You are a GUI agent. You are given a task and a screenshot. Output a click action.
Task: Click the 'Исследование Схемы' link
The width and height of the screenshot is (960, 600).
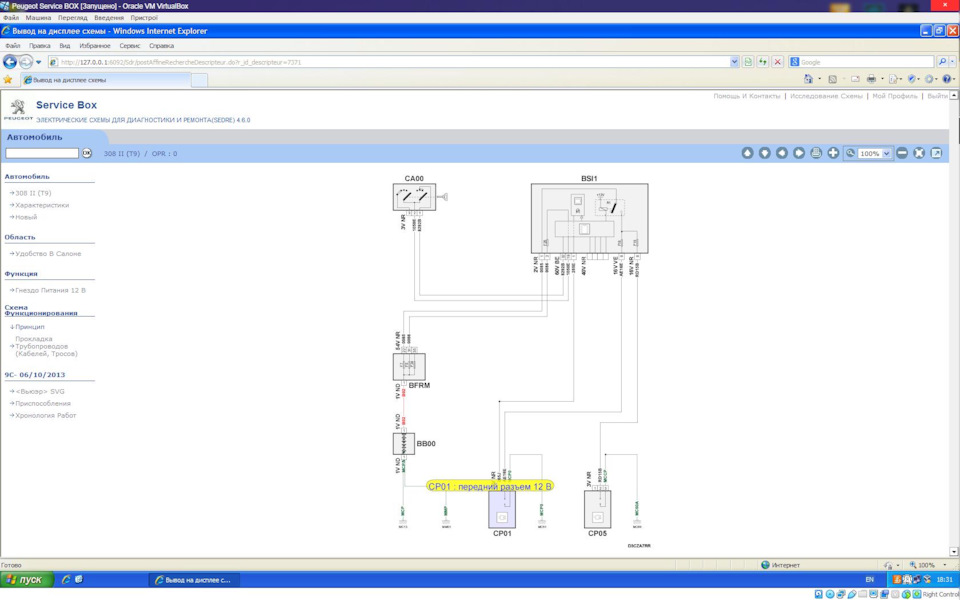click(x=826, y=96)
